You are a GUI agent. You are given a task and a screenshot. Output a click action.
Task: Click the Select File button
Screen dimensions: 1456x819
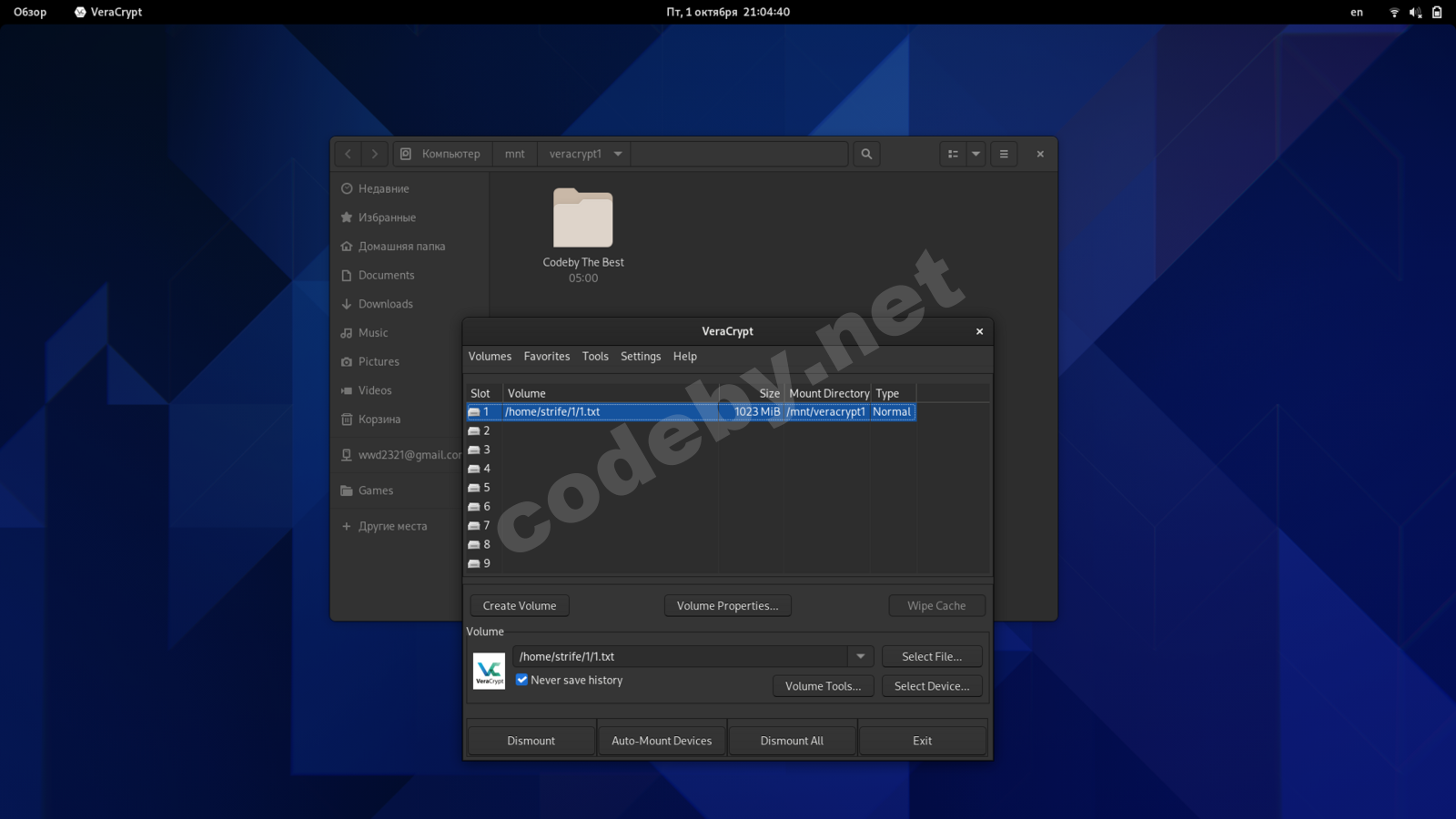[x=932, y=657]
